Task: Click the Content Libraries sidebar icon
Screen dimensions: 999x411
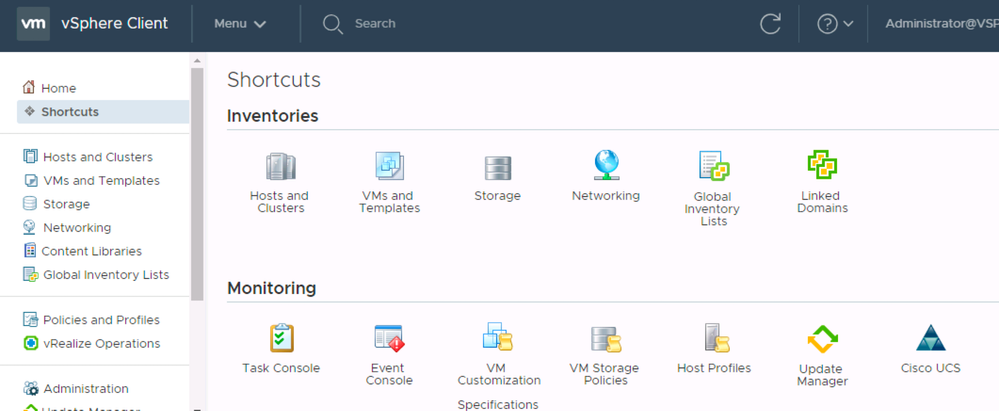Action: click(x=29, y=250)
